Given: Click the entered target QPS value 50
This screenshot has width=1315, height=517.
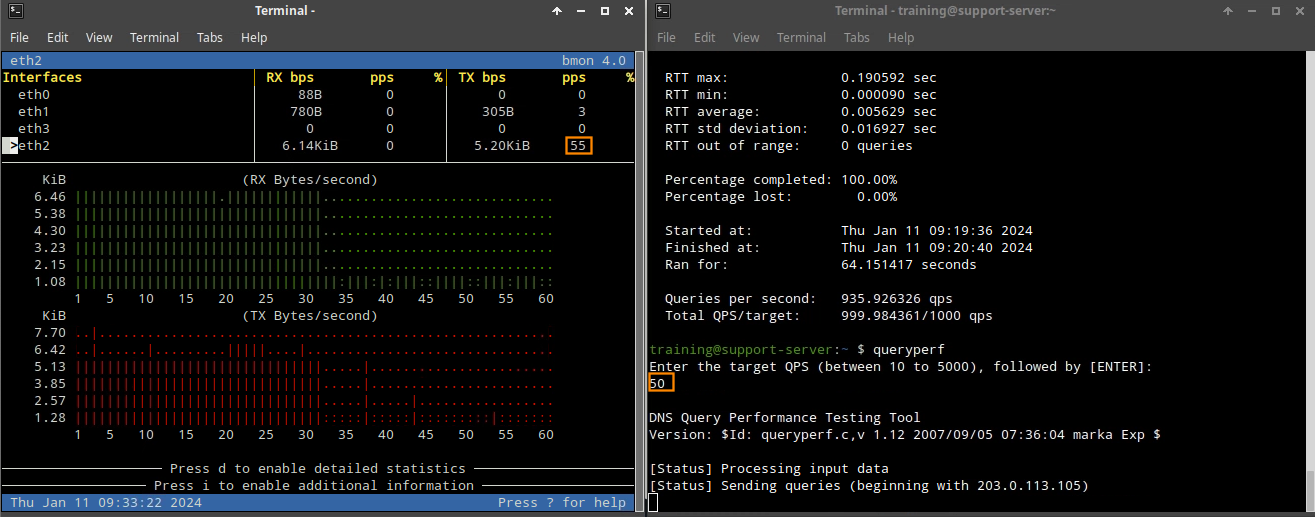Looking at the screenshot, I should (x=660, y=384).
